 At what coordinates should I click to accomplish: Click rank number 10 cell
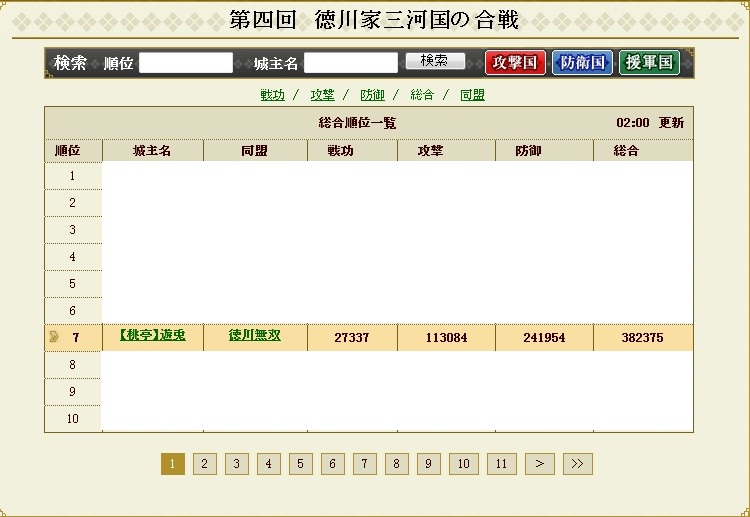(x=73, y=418)
